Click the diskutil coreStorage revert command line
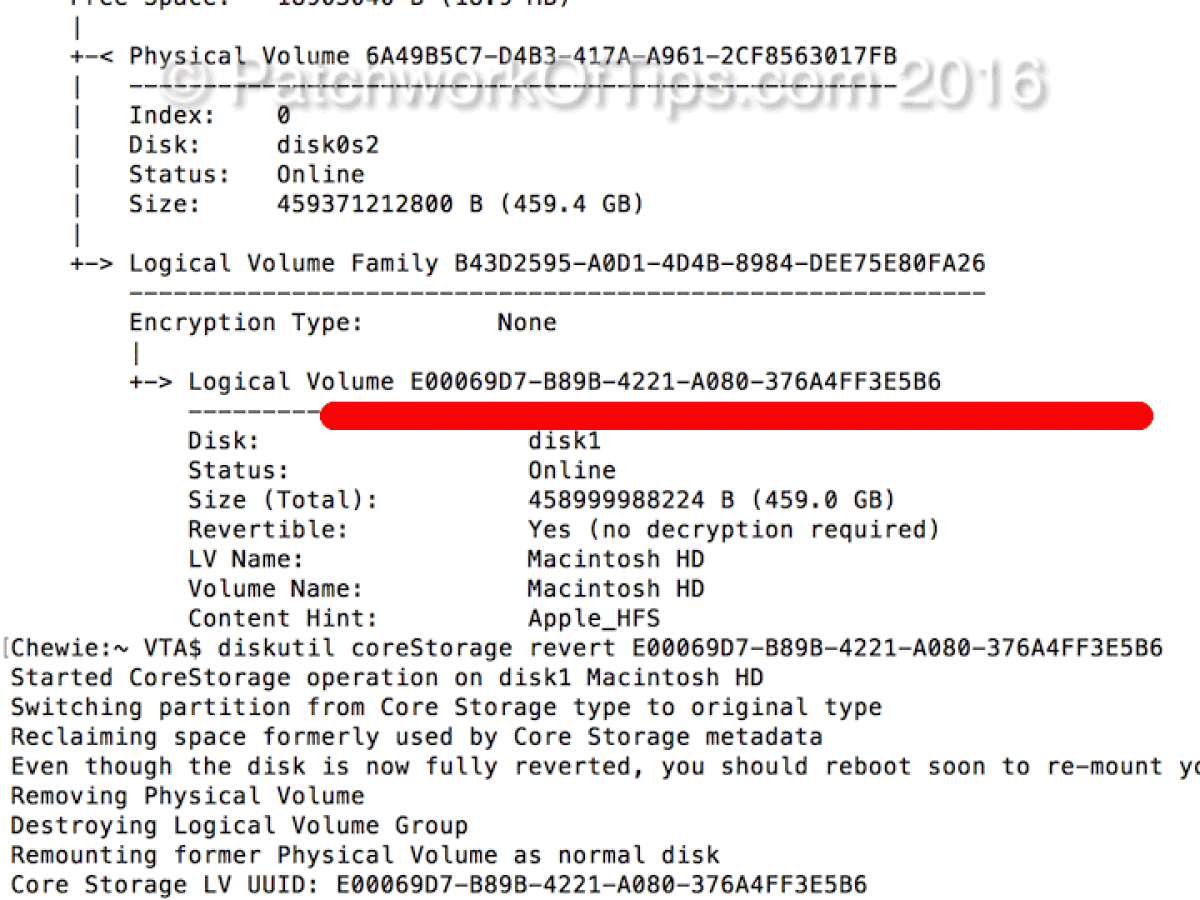1200x900 pixels. click(x=586, y=648)
